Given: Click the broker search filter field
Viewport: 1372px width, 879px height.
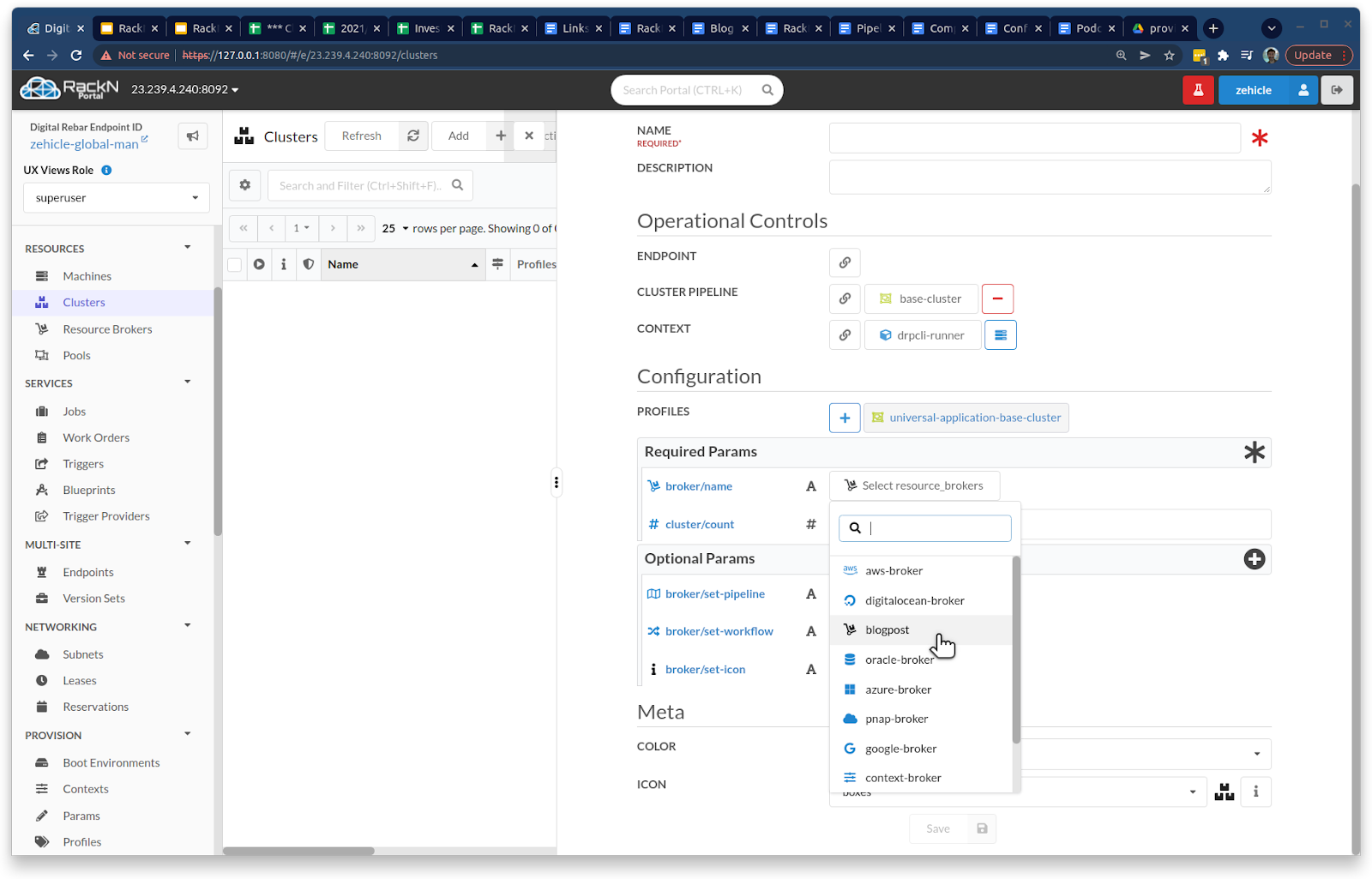Looking at the screenshot, I should (x=925, y=528).
